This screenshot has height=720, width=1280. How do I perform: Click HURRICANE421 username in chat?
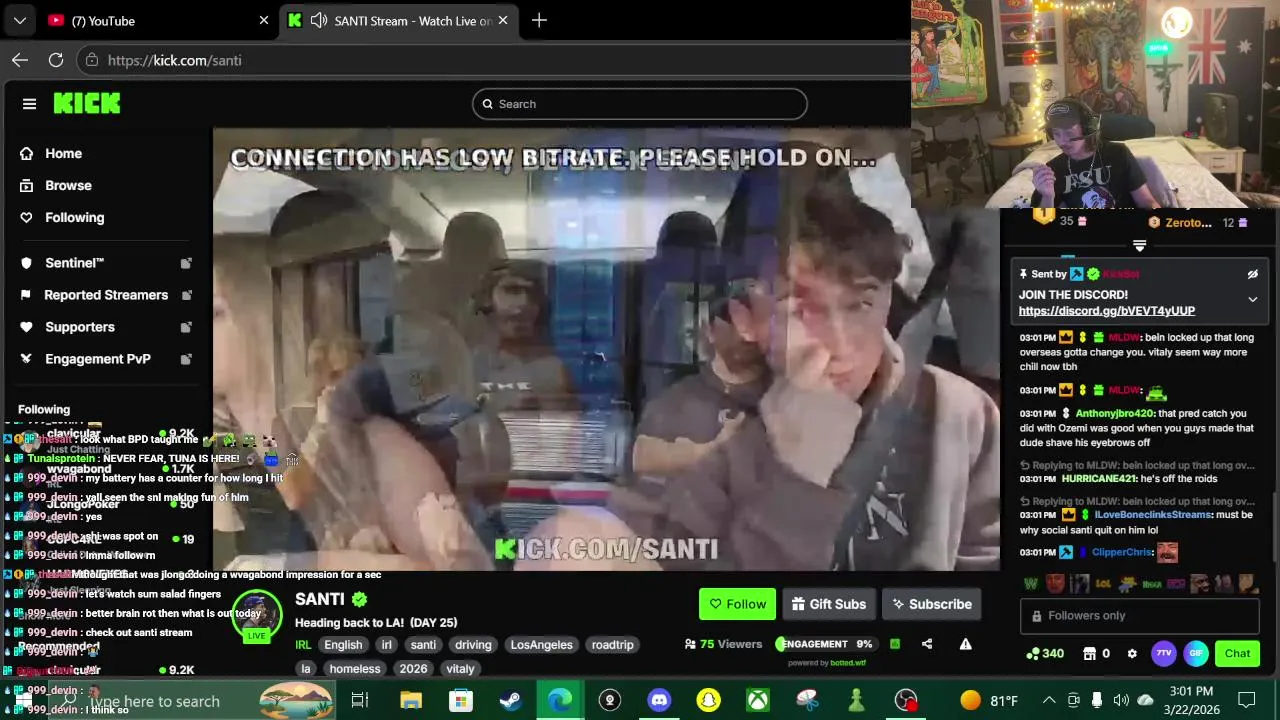(x=1098, y=479)
